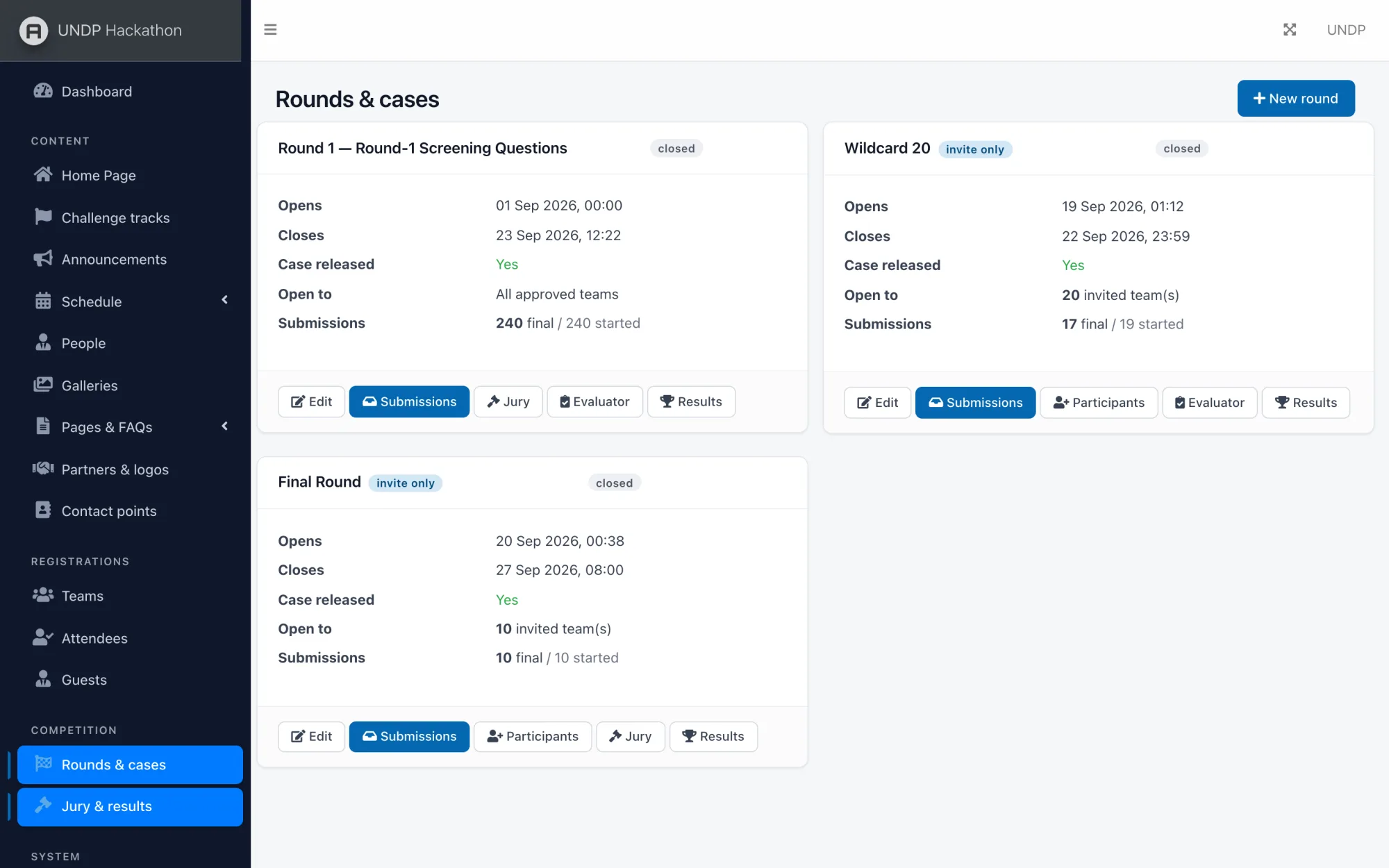
Task: Create a new round
Action: 1296,99
